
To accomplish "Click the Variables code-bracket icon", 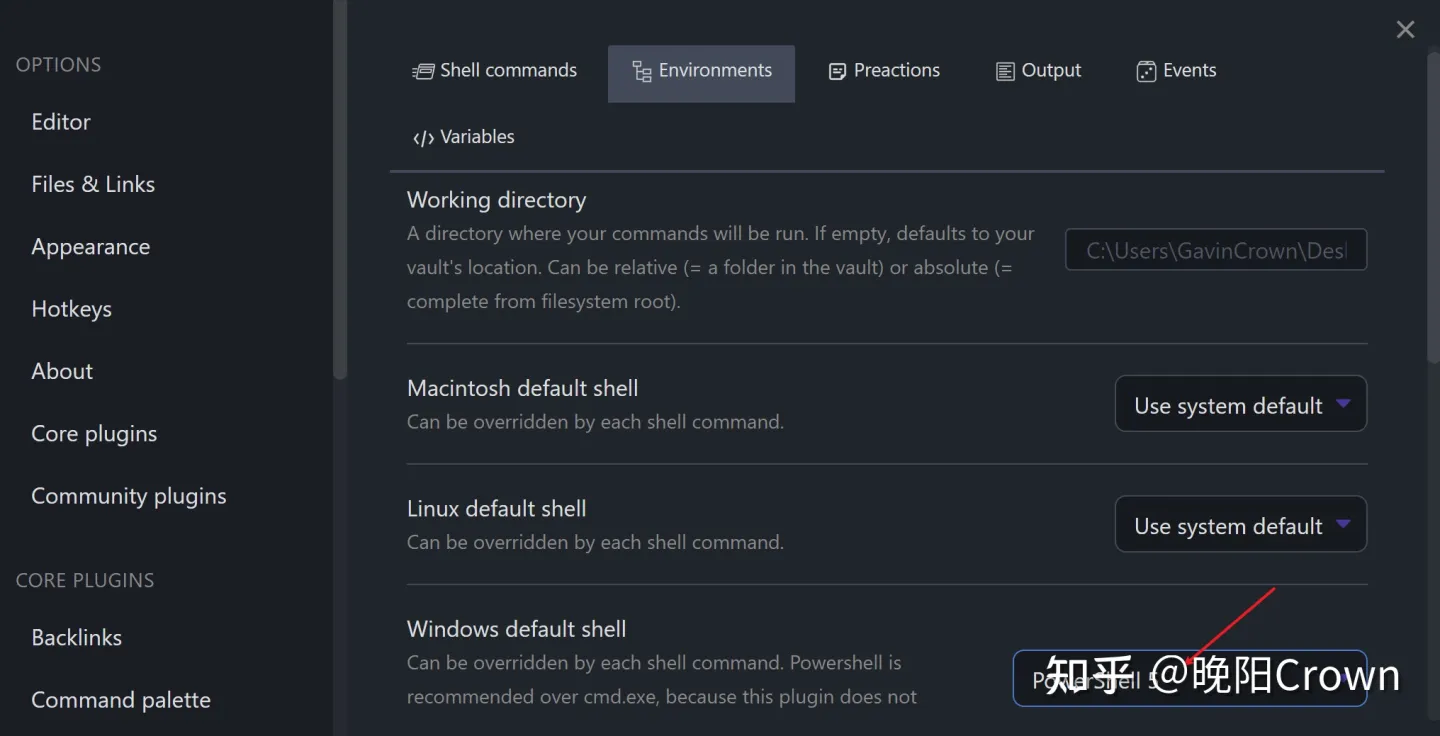I will coord(423,138).
